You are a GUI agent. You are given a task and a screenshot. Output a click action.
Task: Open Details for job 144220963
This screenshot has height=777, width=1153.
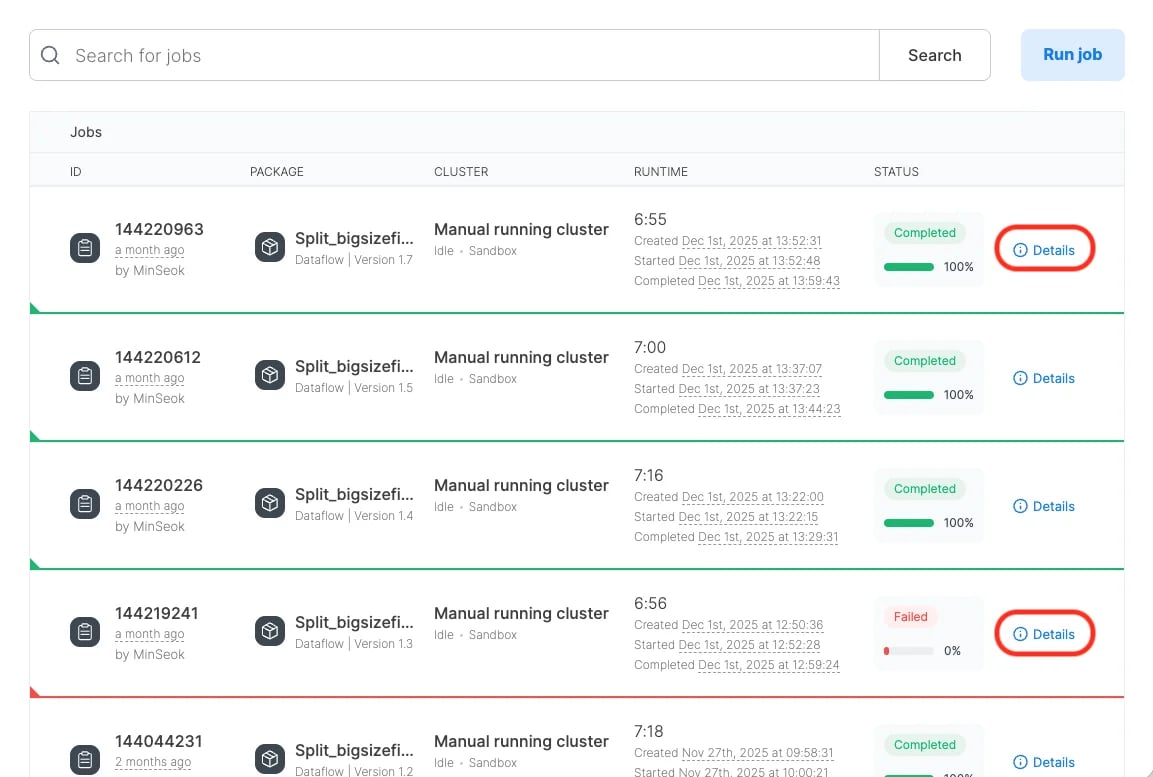point(1044,250)
